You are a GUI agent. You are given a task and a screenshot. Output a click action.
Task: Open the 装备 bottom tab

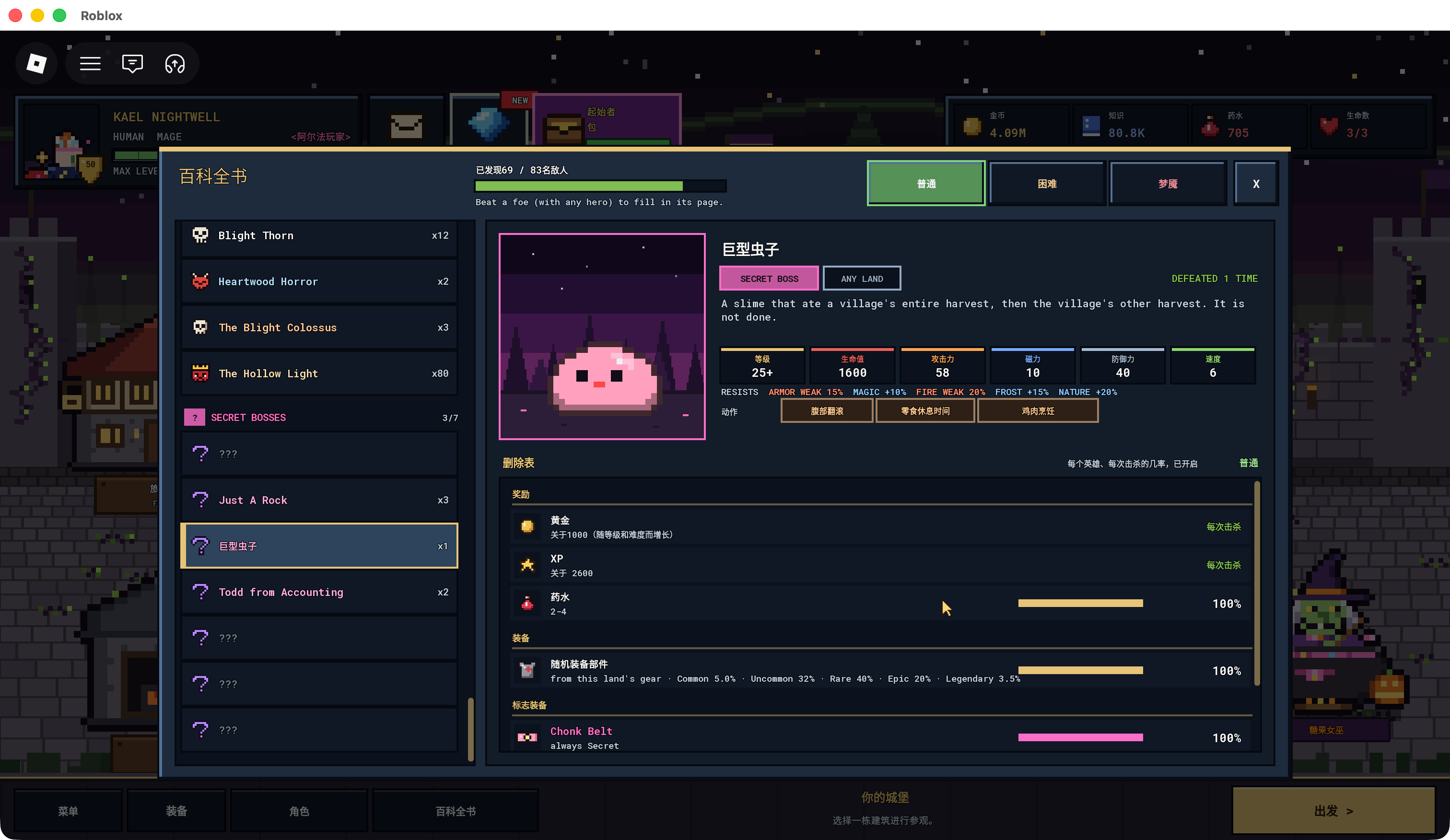pyautogui.click(x=176, y=810)
